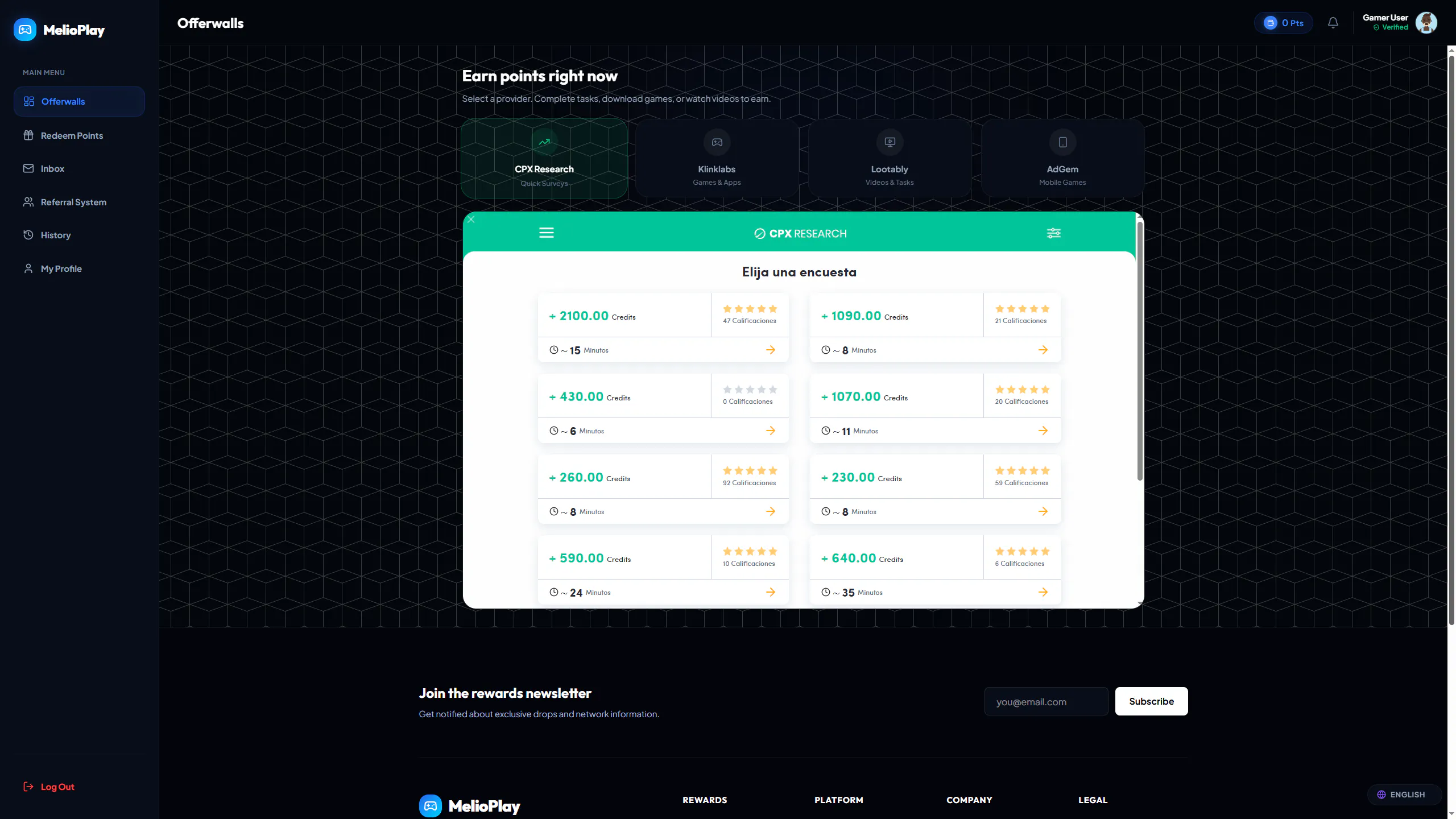Click the REWARDS footer heading
This screenshot has width=1456, height=819.
point(705,800)
